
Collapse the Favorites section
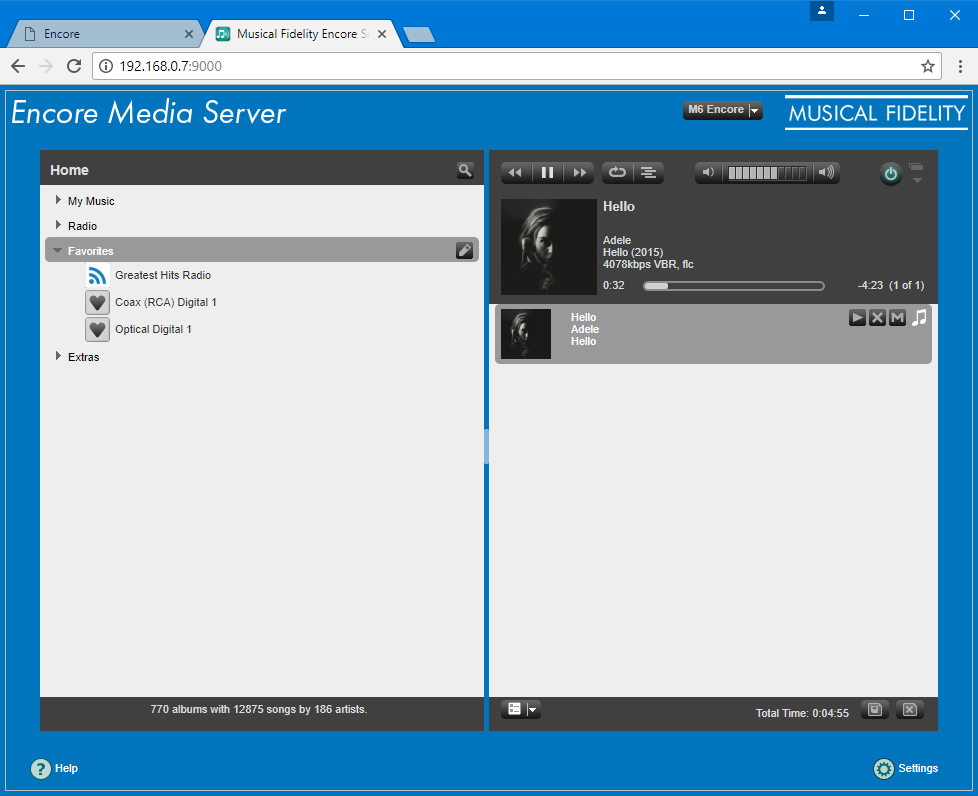tap(57, 250)
